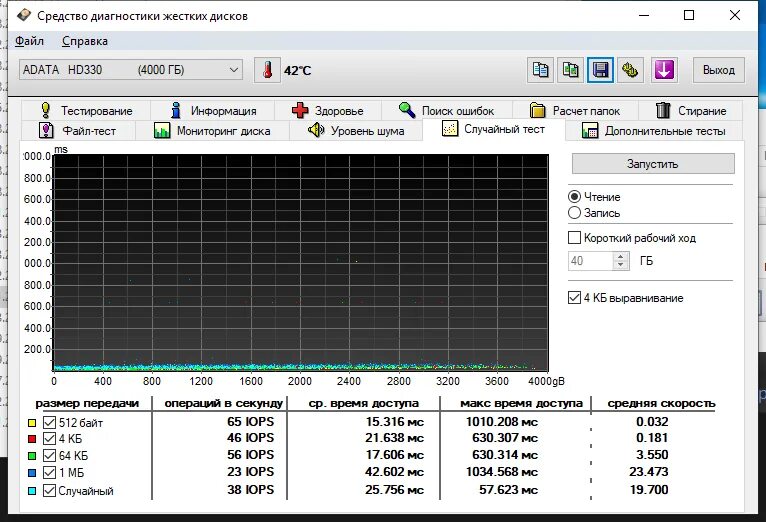The width and height of the screenshot is (766, 522).
Task: Uncheck the 1 МБ checkbox
Action: [49, 473]
